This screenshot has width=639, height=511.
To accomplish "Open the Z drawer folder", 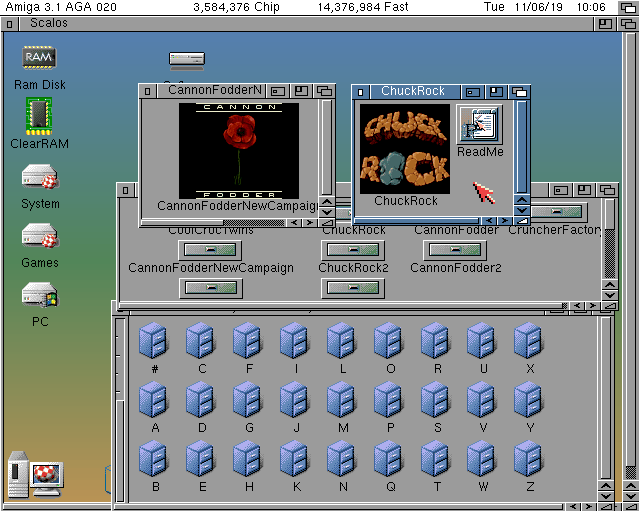I will [x=528, y=458].
